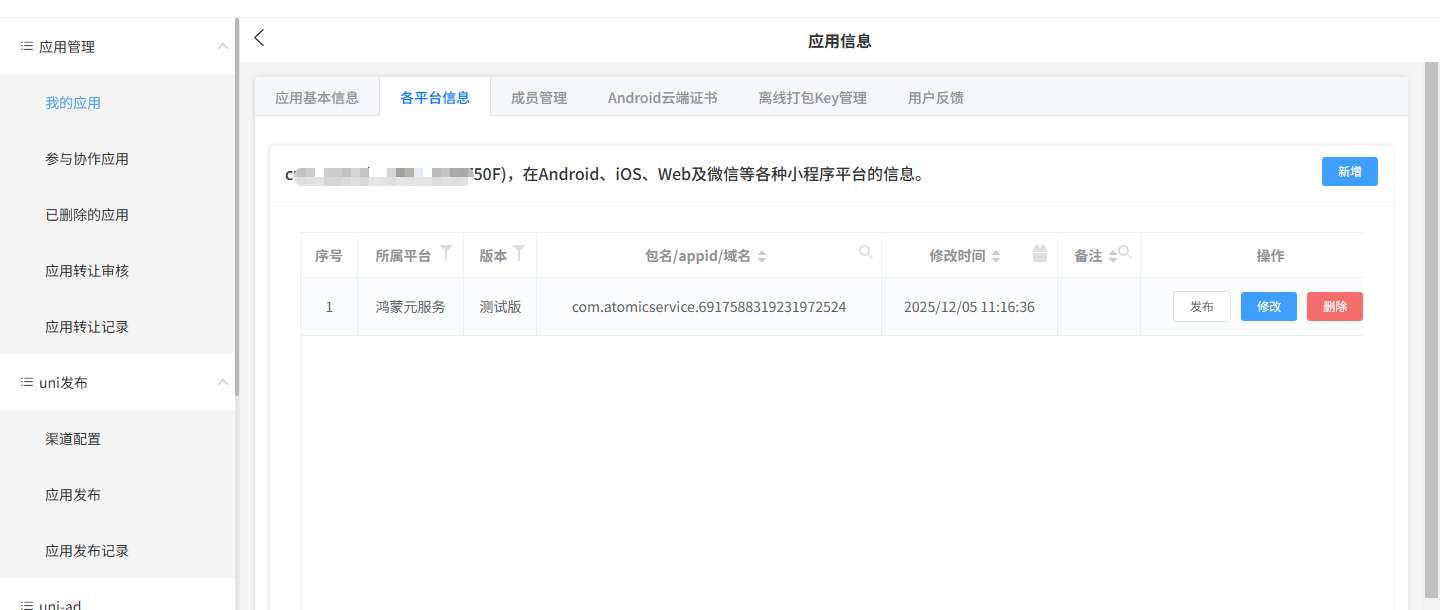Click the back arrow beside 应用信息
1440x610 pixels.
(x=259, y=38)
